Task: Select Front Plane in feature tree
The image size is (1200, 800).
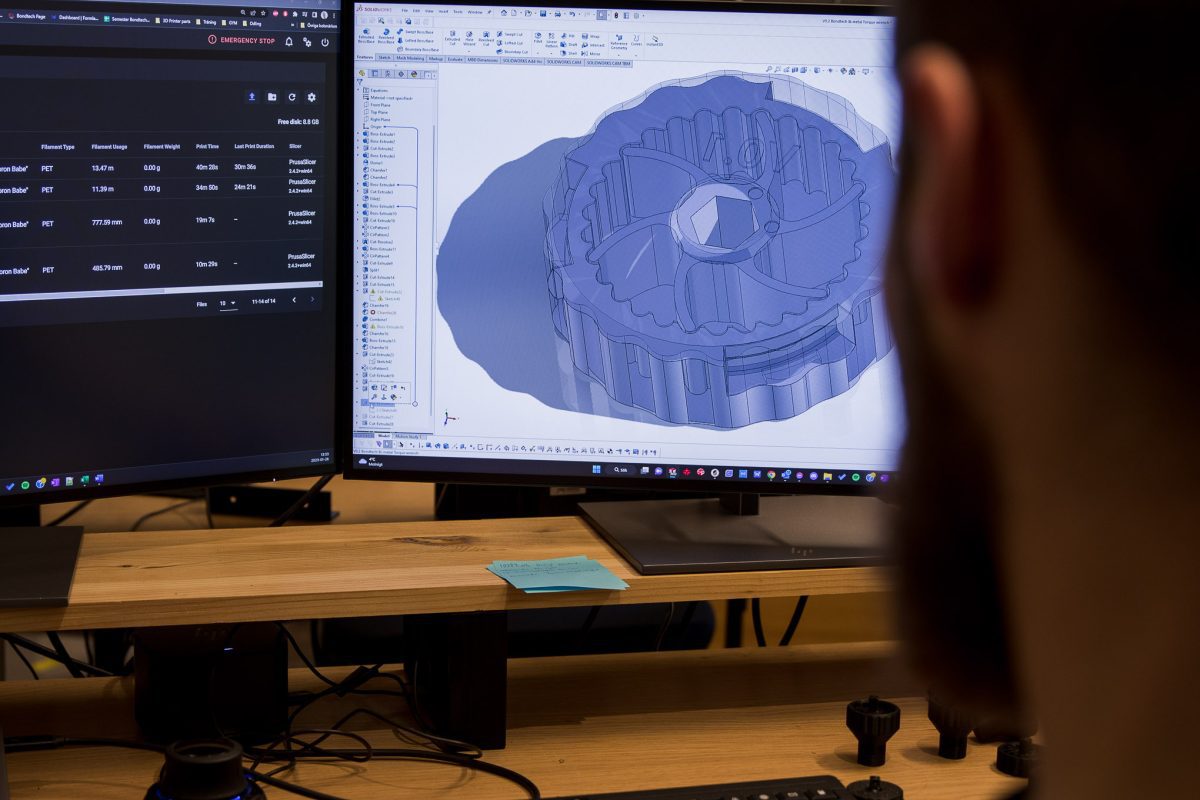Action: [380, 105]
